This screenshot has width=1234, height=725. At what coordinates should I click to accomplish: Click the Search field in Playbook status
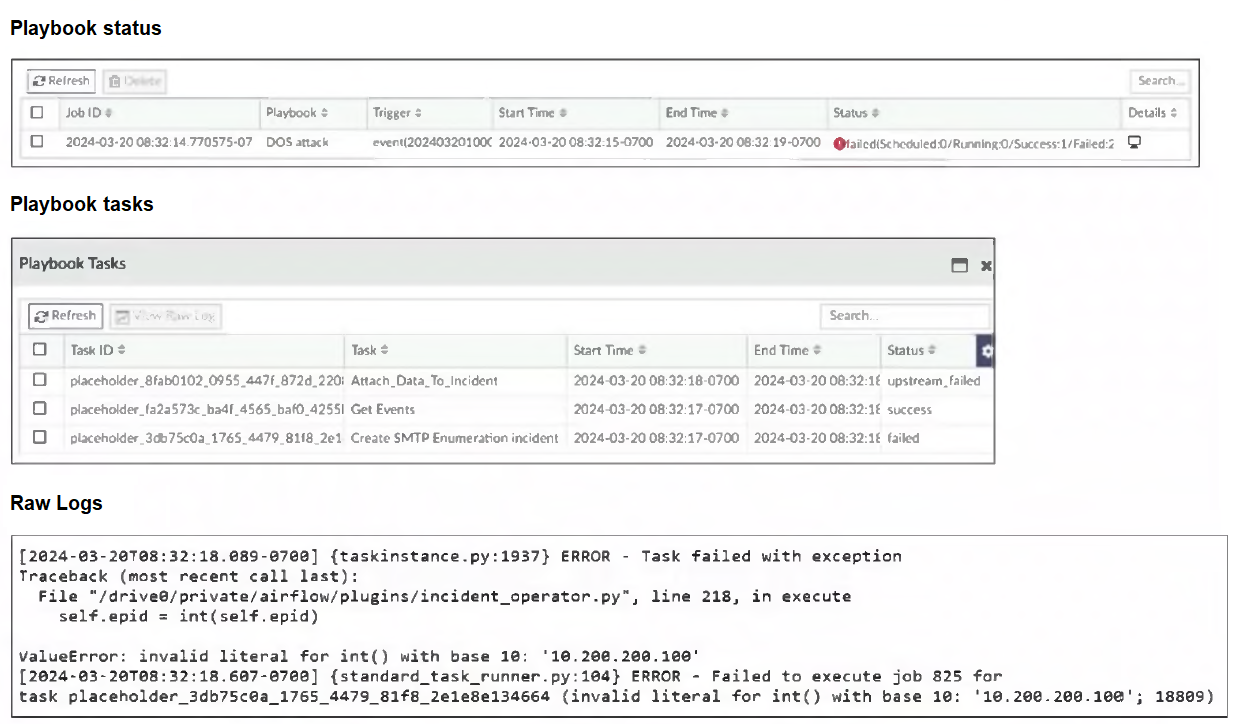(x=1161, y=81)
